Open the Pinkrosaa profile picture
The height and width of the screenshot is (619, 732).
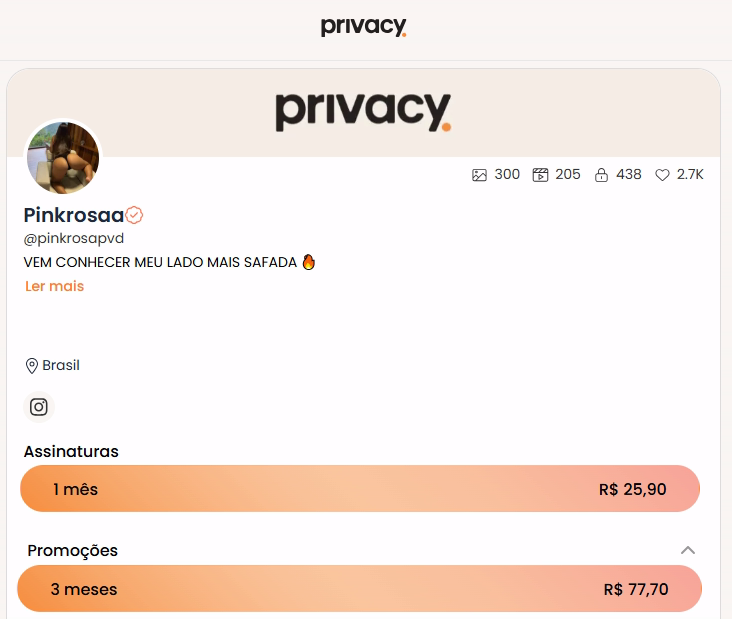point(63,158)
